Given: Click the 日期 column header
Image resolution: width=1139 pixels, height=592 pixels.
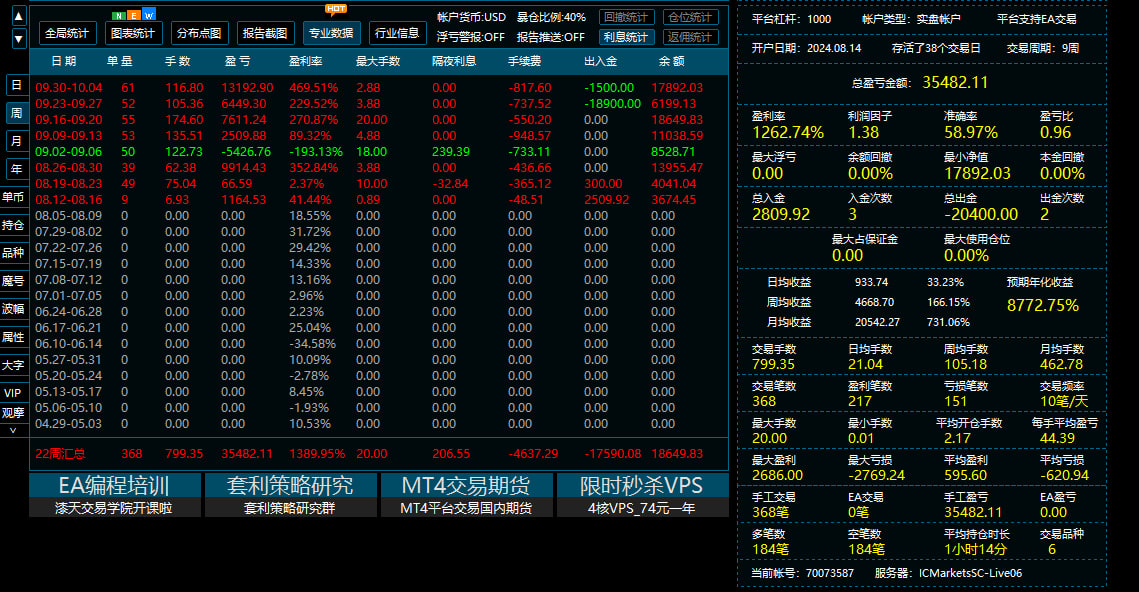Looking at the screenshot, I should click(x=64, y=61).
